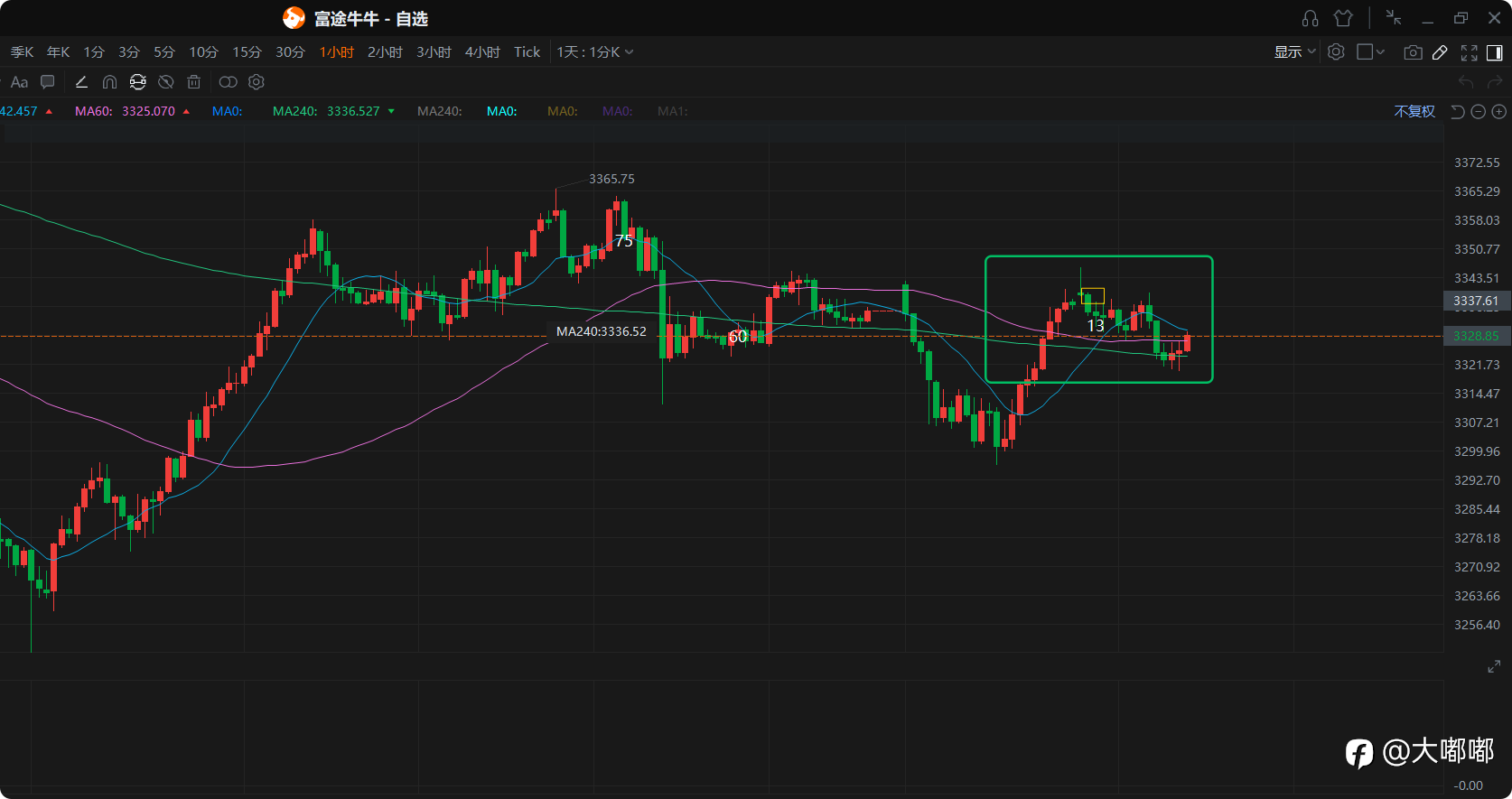Add a text annotation with Aa tool

19,82
